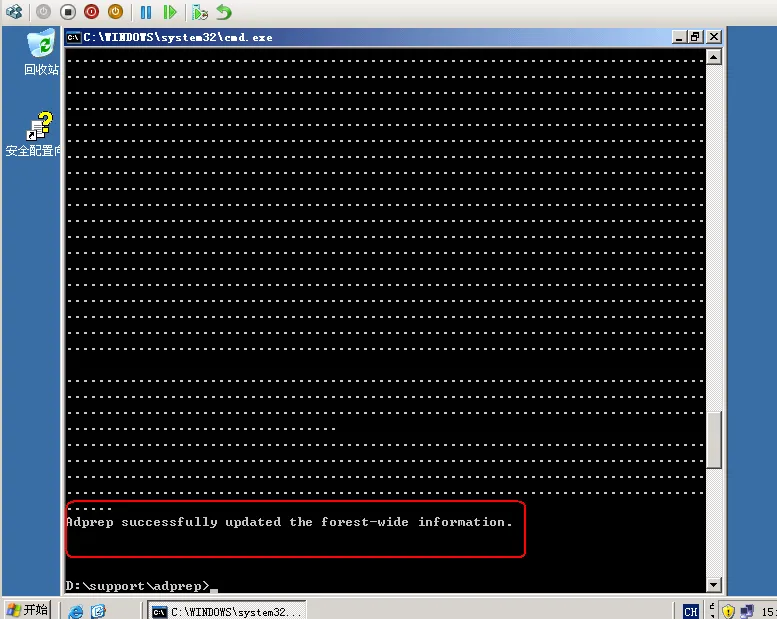Image resolution: width=777 pixels, height=619 pixels.
Task: Click the network connection tray icon
Action: [x=747, y=612]
